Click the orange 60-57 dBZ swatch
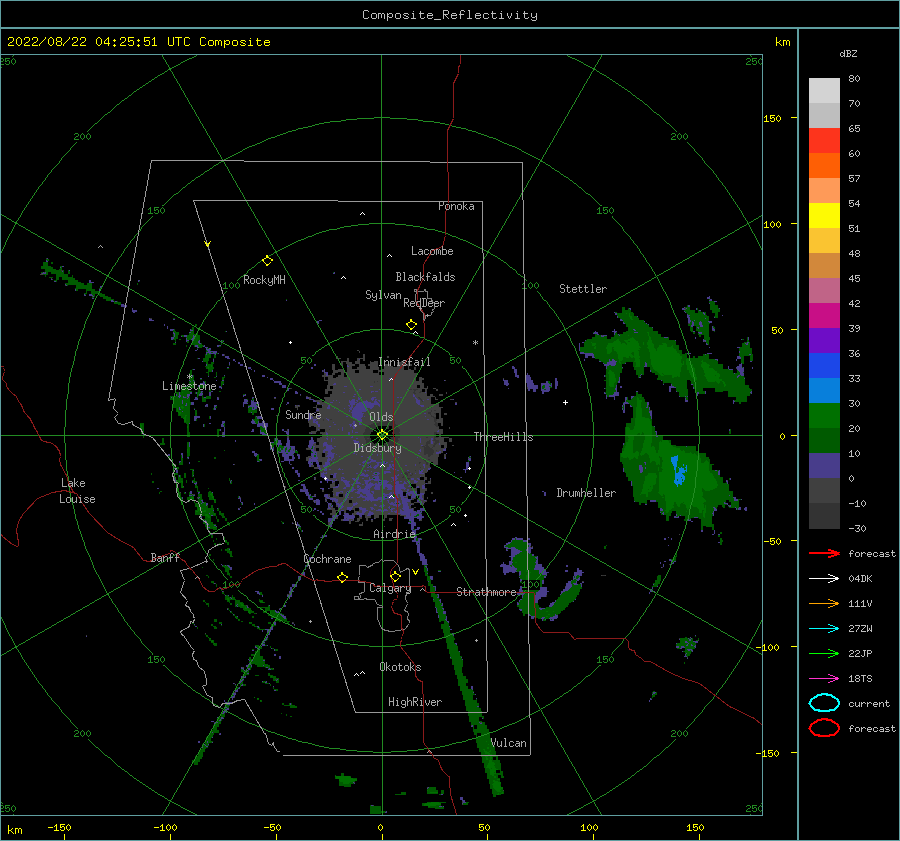 coord(824,166)
